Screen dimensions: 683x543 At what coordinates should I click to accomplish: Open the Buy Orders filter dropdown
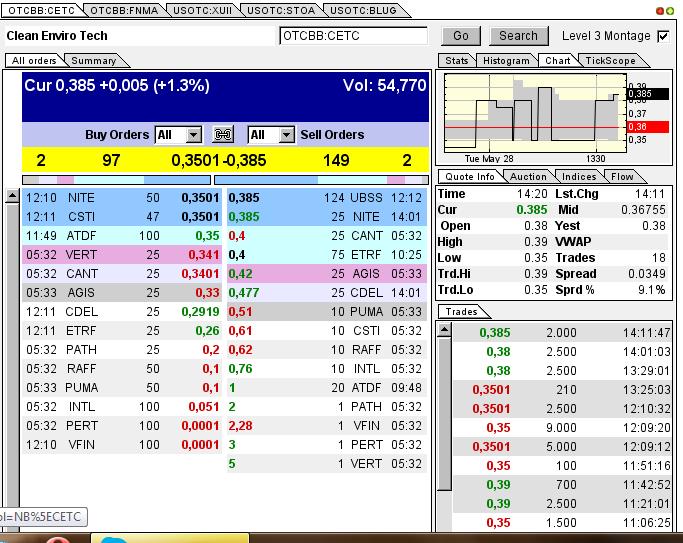pyautogui.click(x=193, y=135)
